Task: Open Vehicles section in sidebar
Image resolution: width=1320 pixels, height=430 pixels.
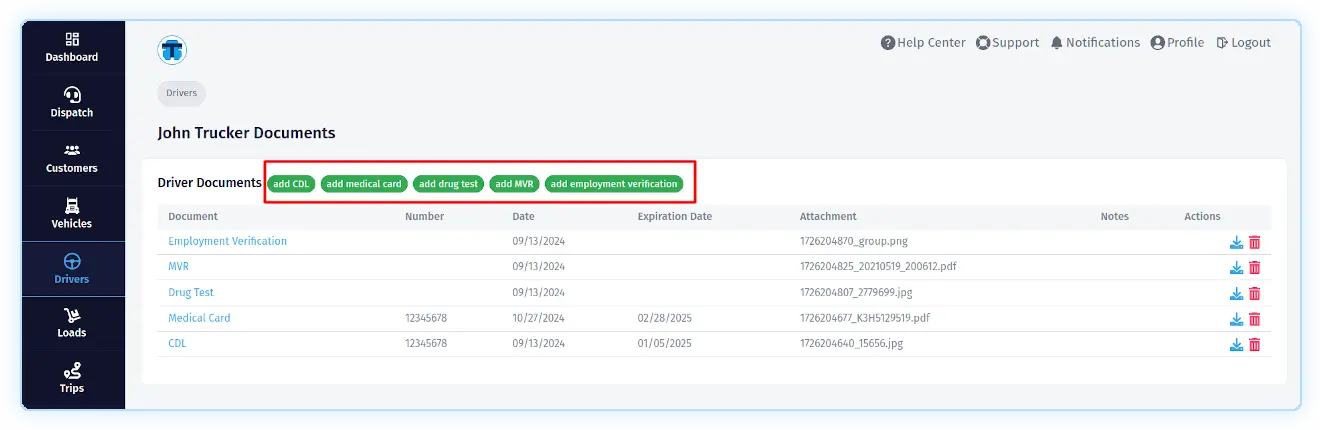Action: point(72,213)
